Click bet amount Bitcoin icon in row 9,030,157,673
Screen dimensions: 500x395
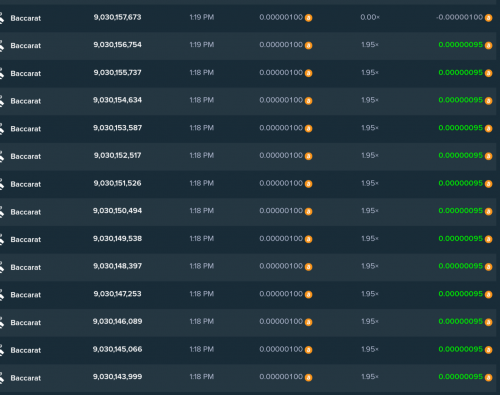309,18
